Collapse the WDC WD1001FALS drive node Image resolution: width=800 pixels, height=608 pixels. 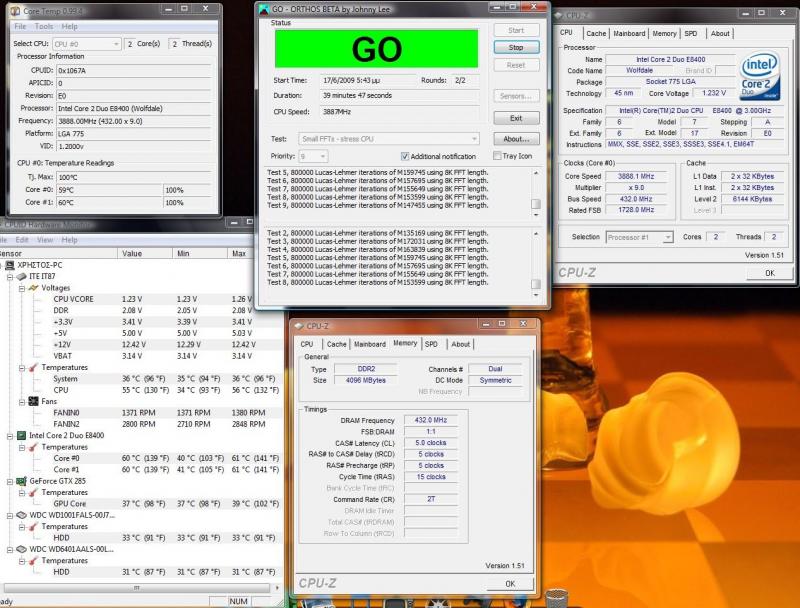[x=10, y=516]
